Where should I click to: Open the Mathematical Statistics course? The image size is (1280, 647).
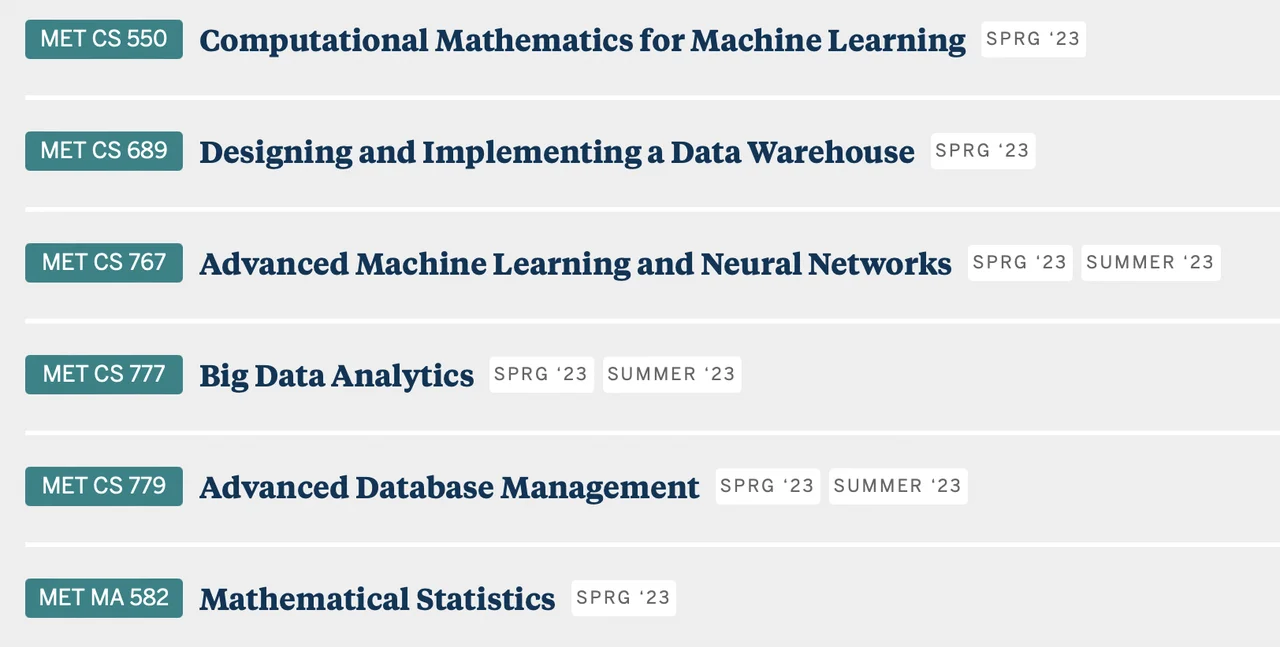377,601
